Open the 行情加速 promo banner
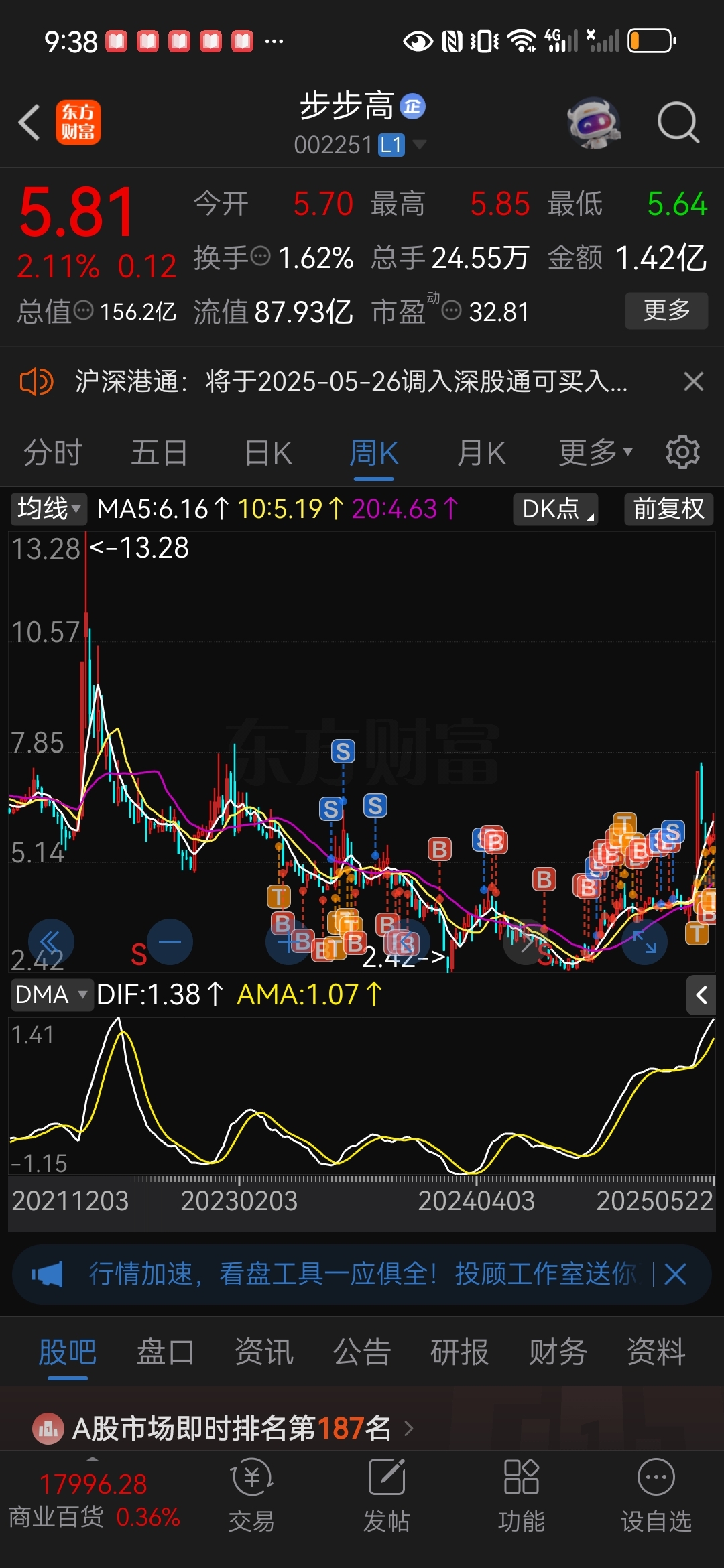 (362, 1274)
